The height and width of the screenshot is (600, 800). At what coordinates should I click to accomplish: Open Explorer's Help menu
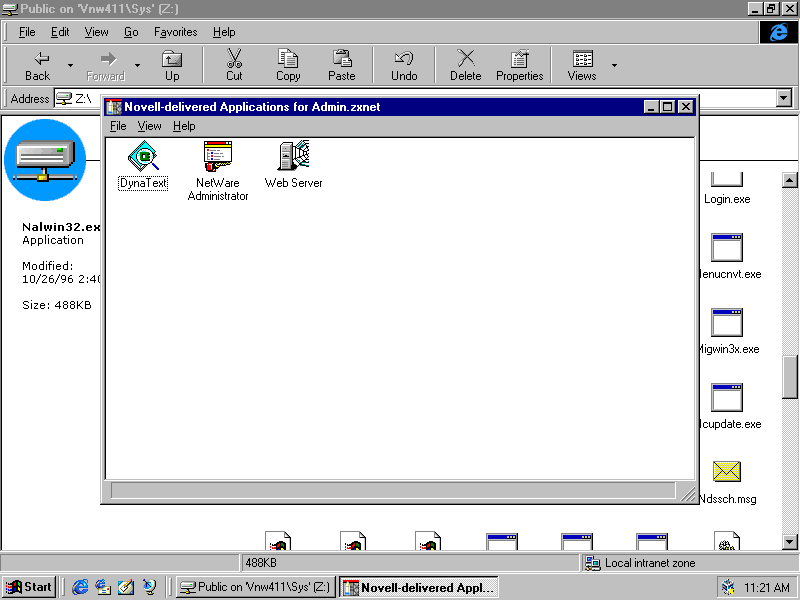pos(224,32)
